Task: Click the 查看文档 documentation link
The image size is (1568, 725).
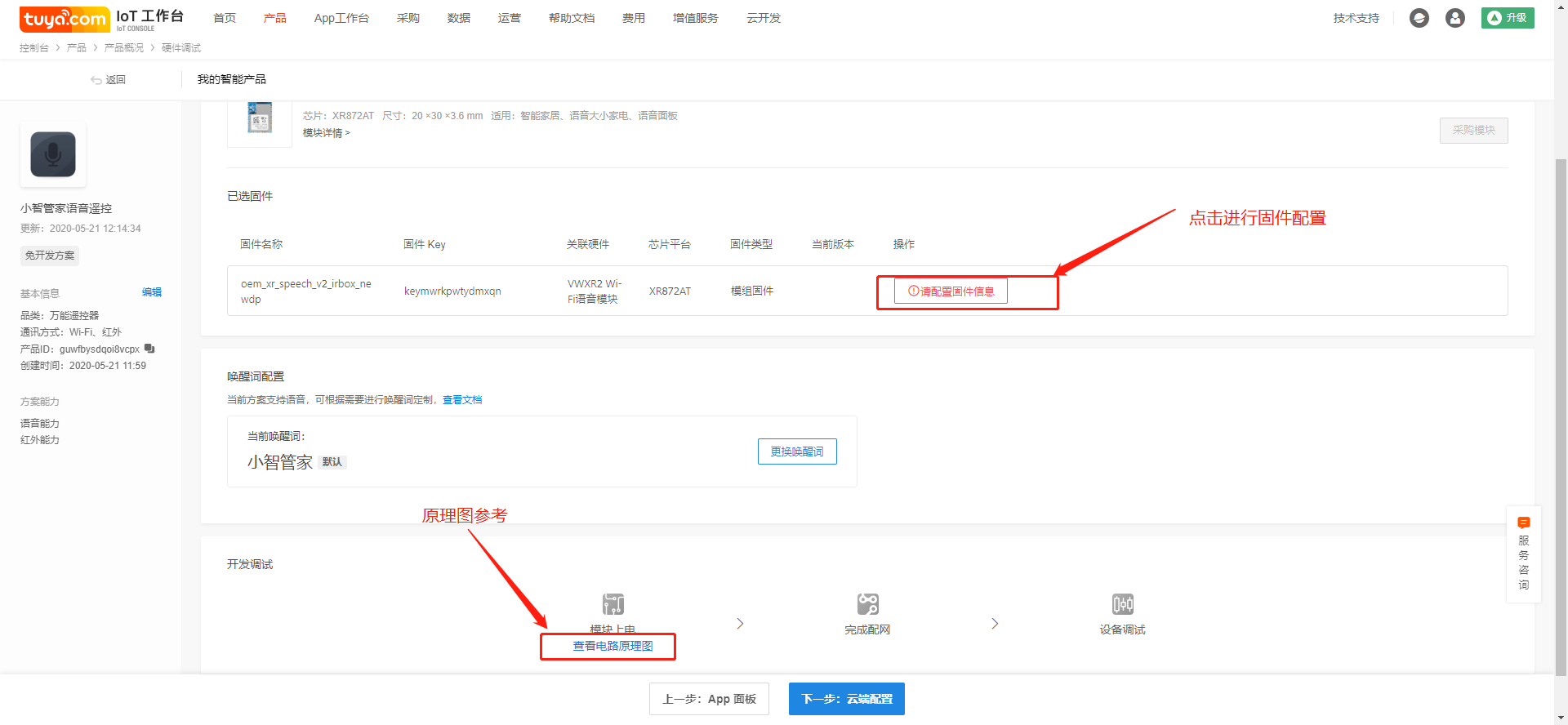Action: tap(462, 400)
